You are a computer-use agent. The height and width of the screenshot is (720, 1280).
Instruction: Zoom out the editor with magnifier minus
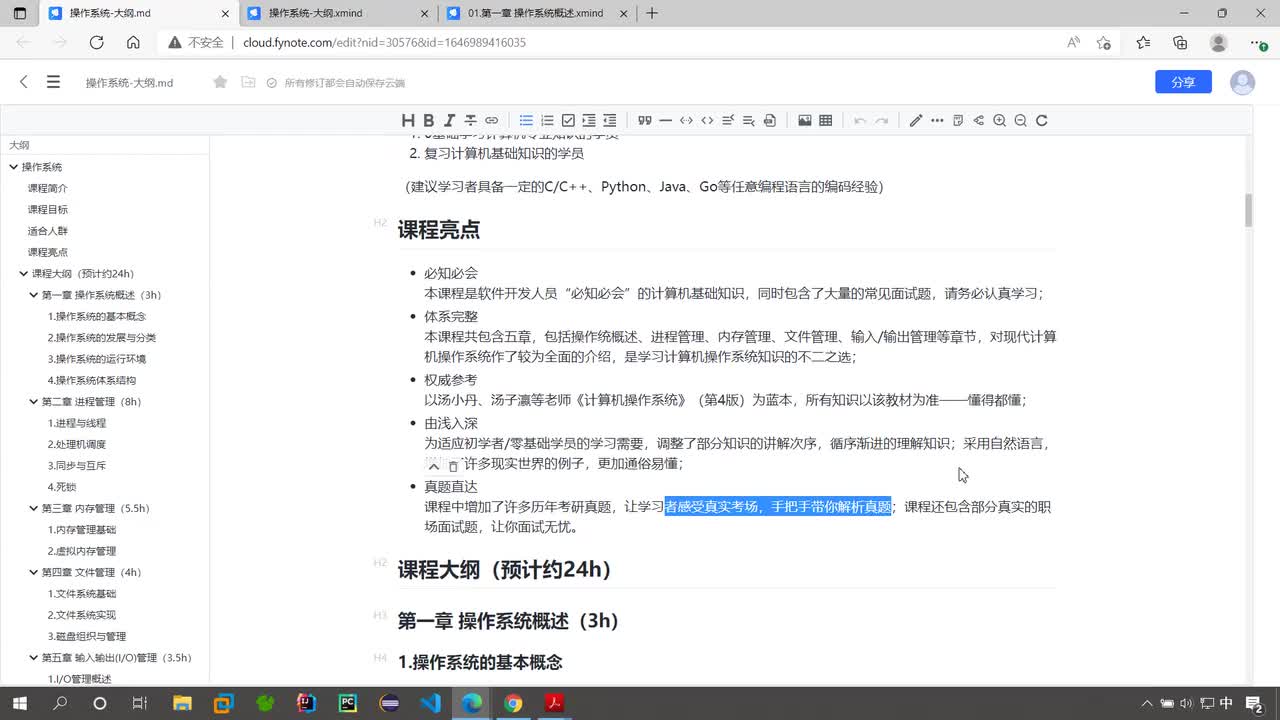[1020, 120]
